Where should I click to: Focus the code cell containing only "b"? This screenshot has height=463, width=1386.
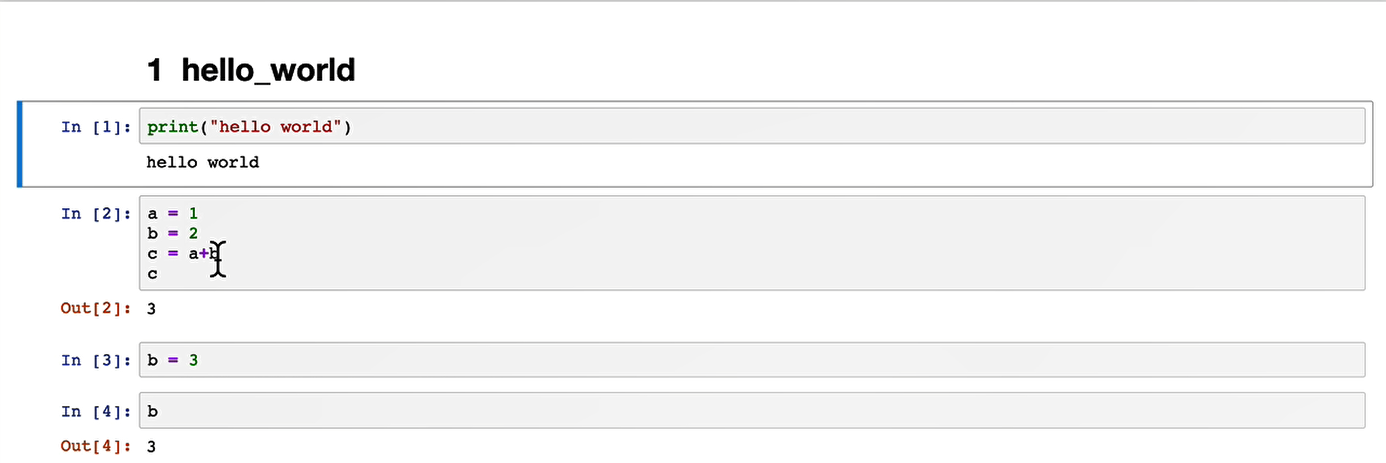click(x=752, y=410)
